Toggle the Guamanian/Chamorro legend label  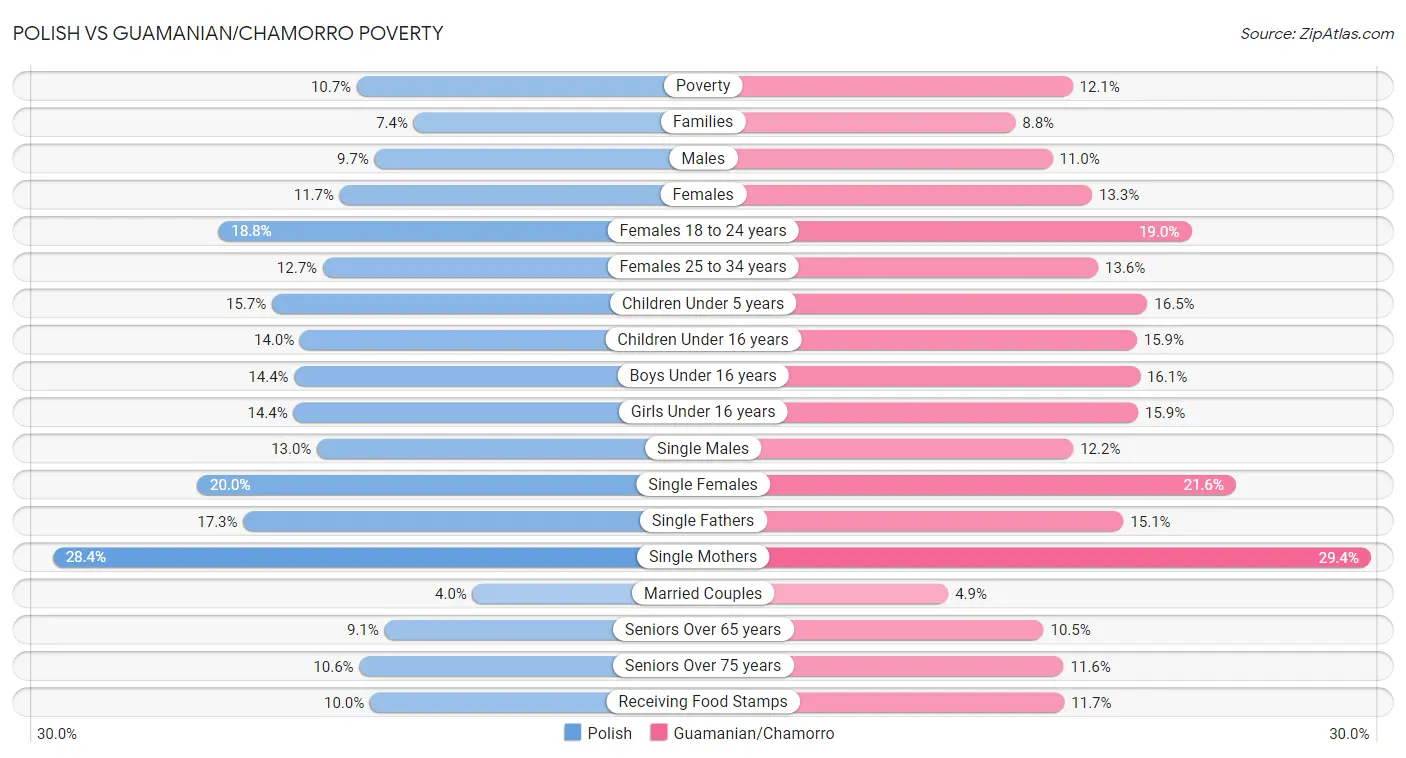click(x=753, y=733)
